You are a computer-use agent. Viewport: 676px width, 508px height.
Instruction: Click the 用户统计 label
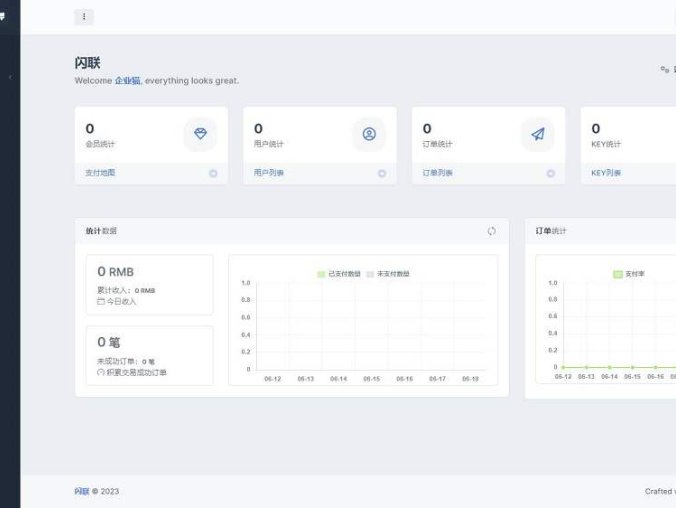tap(269, 144)
